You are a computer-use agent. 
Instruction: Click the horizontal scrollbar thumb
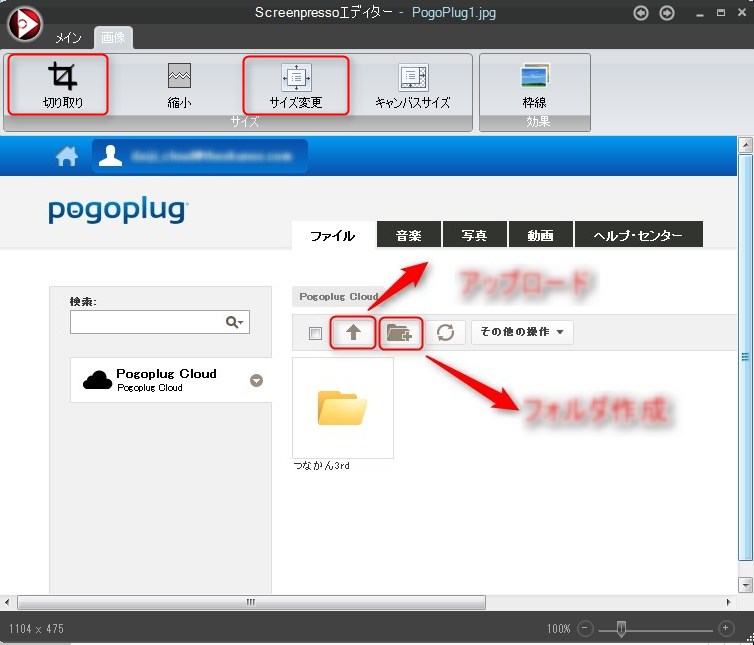[251, 602]
